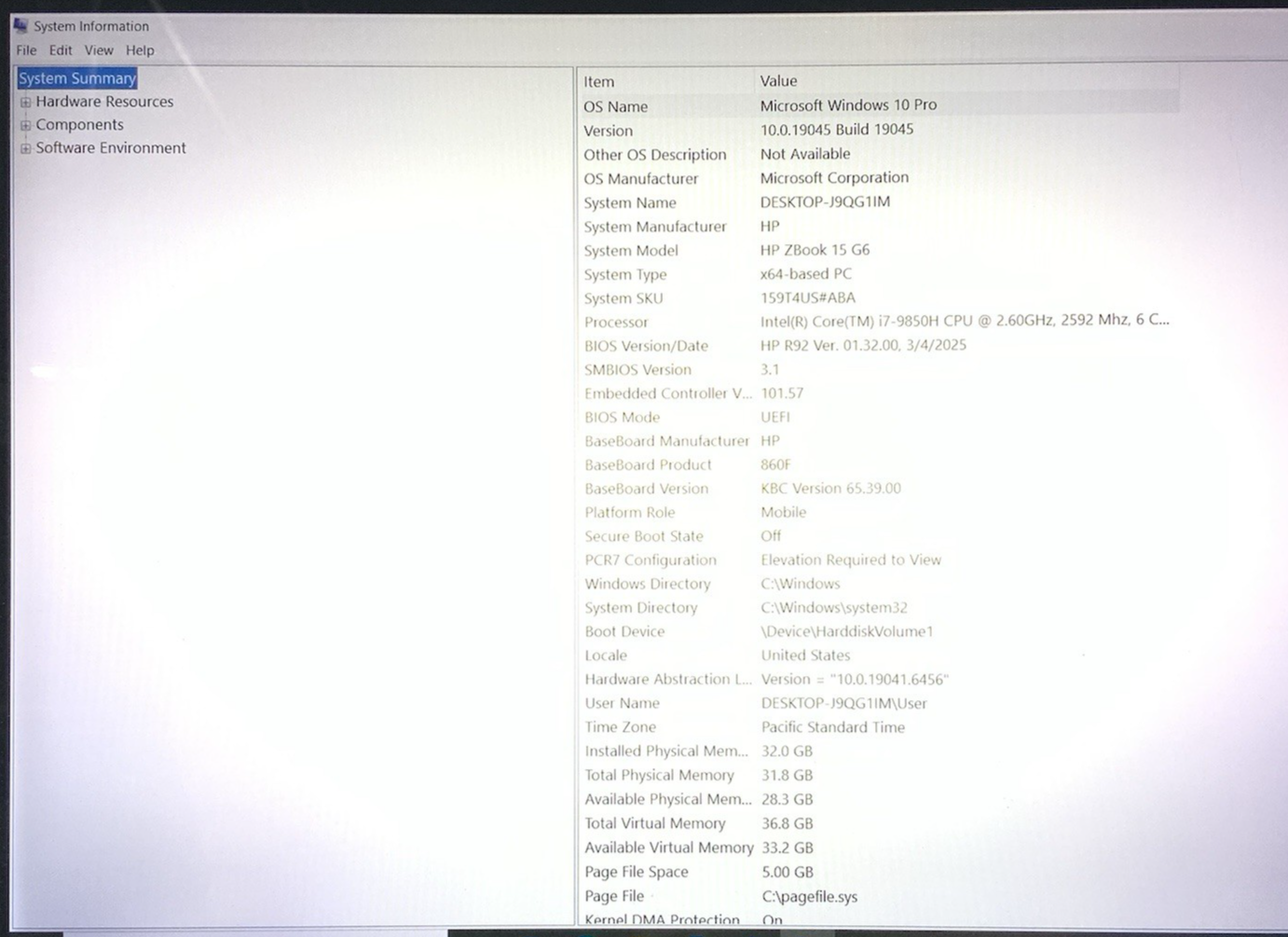Select the BIOS Version/Date row
The image size is (1288, 937).
point(646,346)
